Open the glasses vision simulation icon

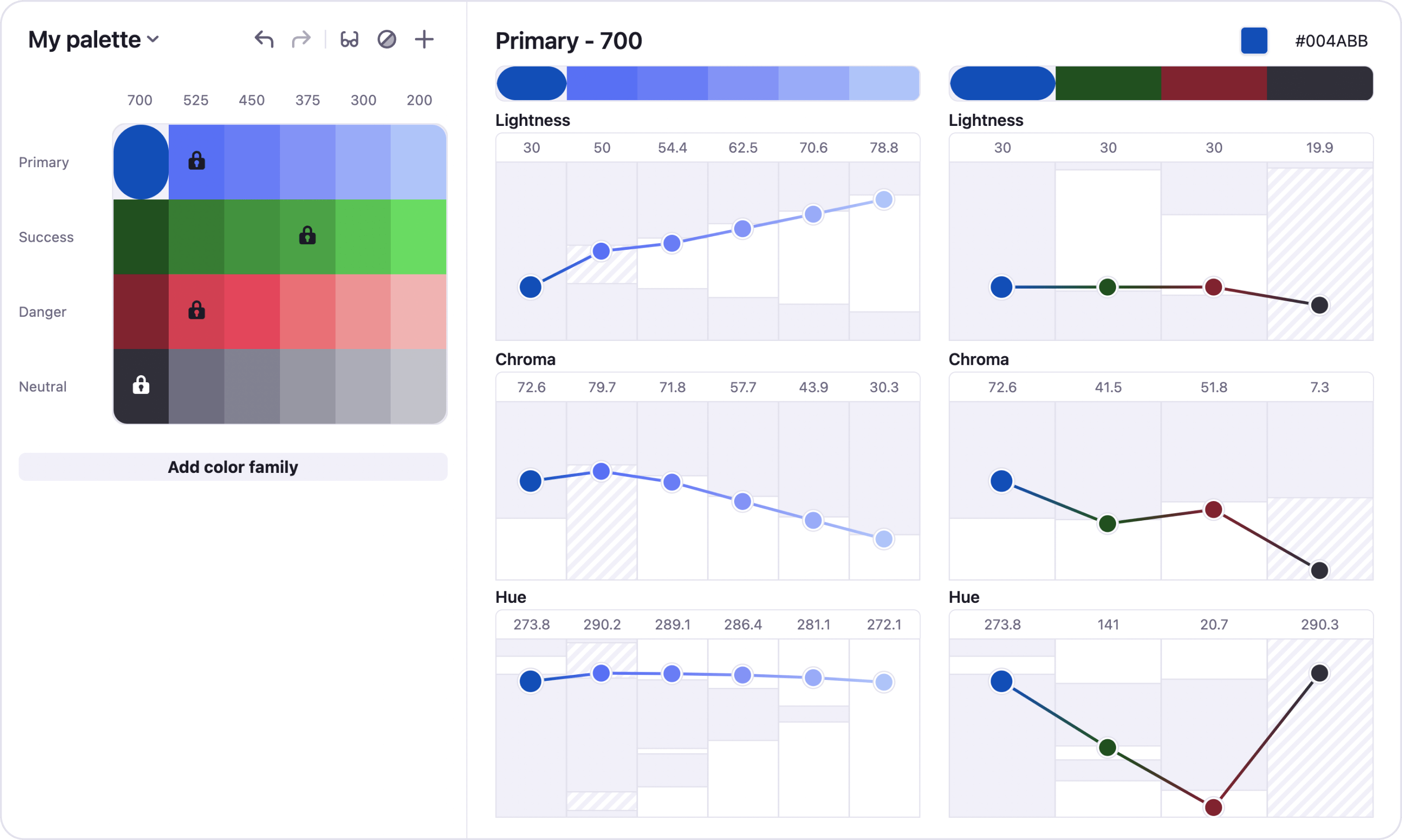[x=349, y=40]
